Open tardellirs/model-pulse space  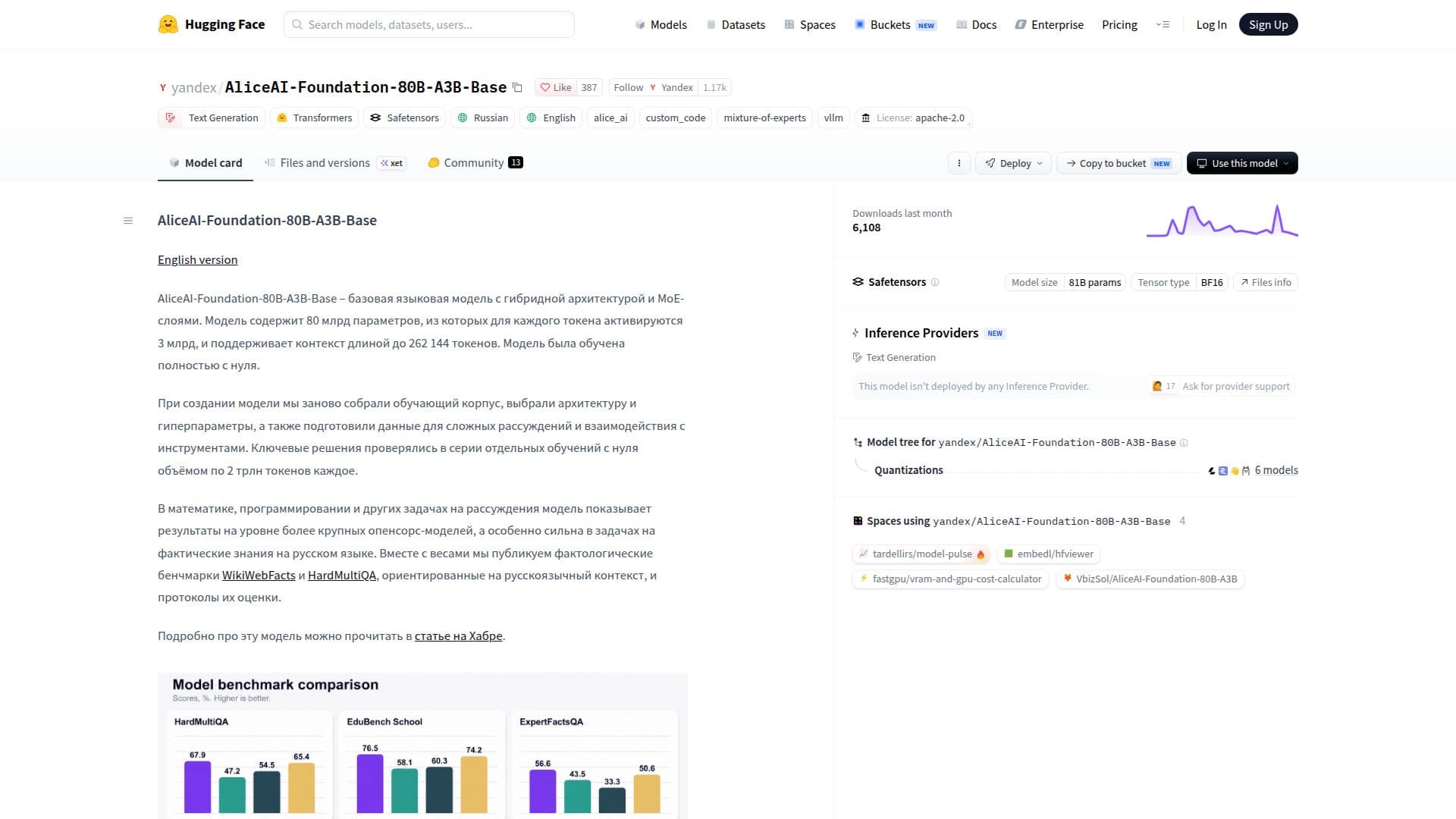point(921,554)
